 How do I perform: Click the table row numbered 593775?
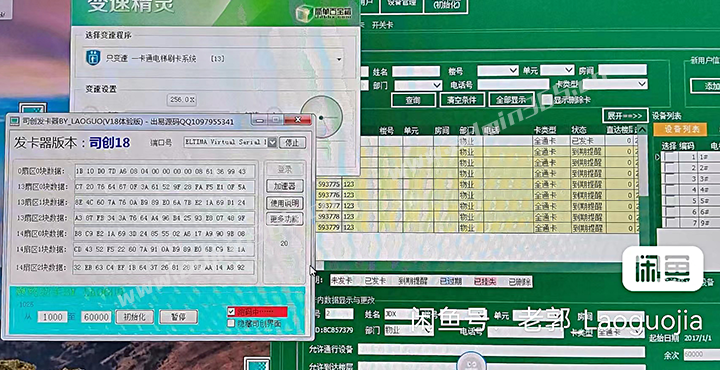tap(478, 184)
